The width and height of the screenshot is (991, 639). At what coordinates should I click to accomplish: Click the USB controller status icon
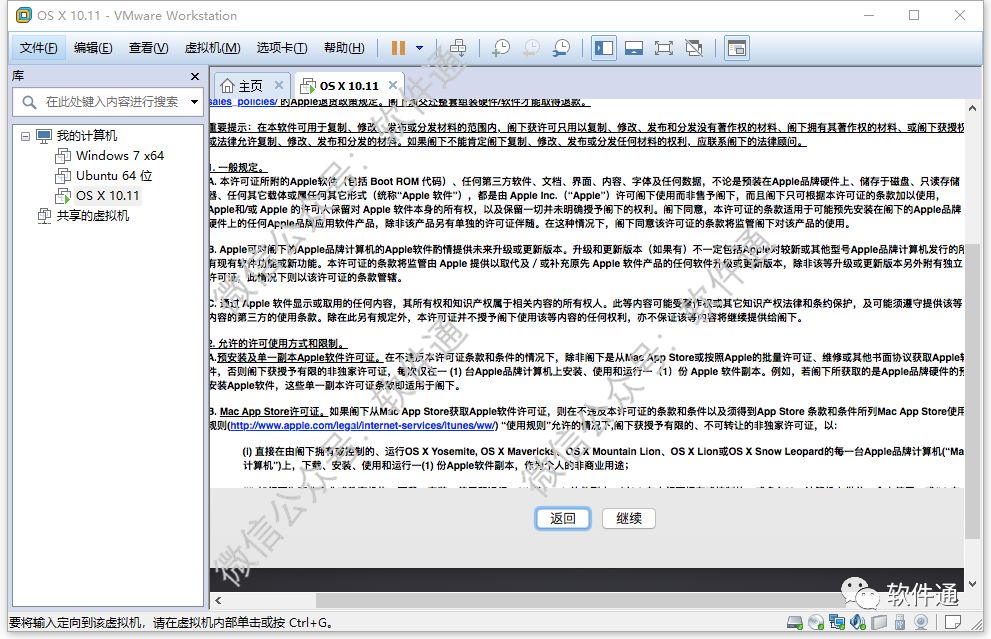900,623
